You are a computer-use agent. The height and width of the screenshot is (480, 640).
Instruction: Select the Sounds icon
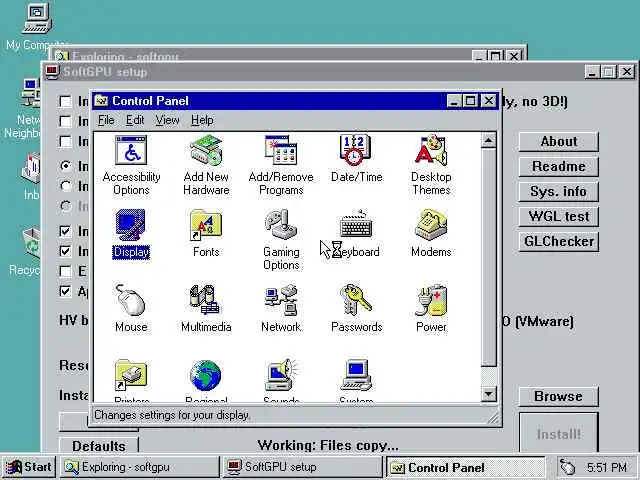pyautogui.click(x=281, y=381)
